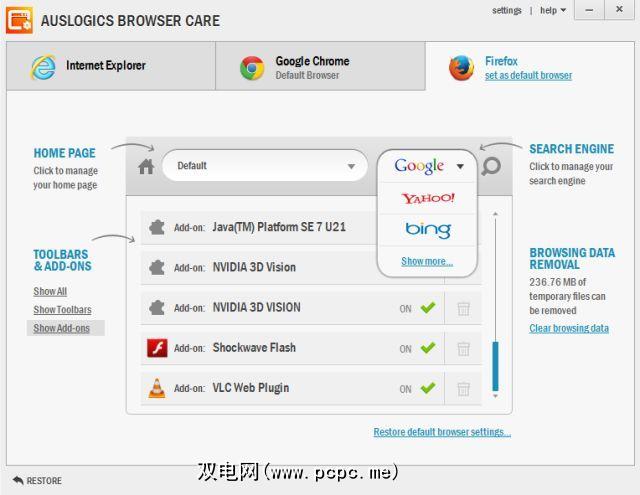Minimize the Browser Care window
This screenshot has height=495, width=640.
(589, 10)
